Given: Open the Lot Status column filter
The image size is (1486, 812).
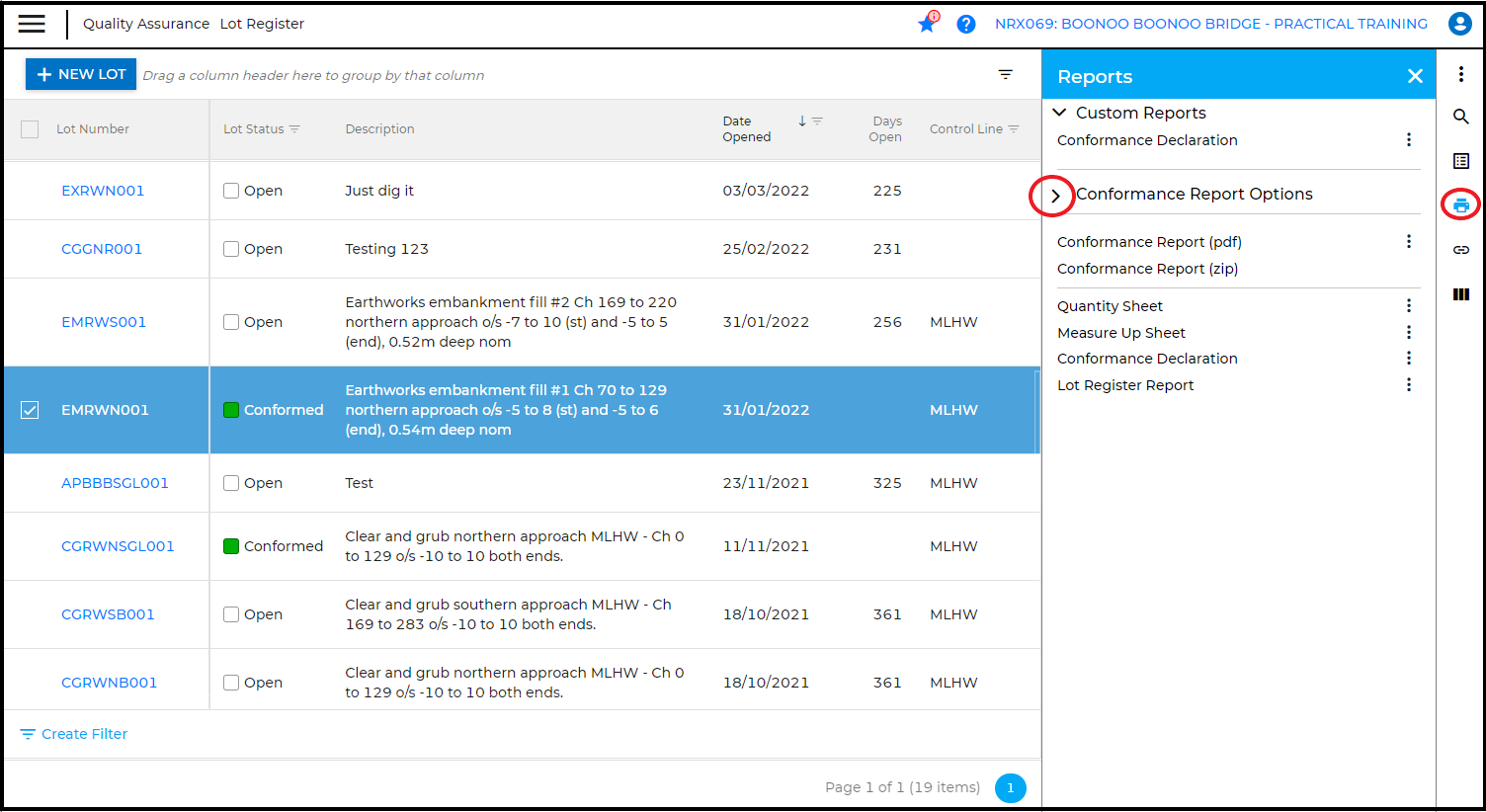Looking at the screenshot, I should (294, 129).
